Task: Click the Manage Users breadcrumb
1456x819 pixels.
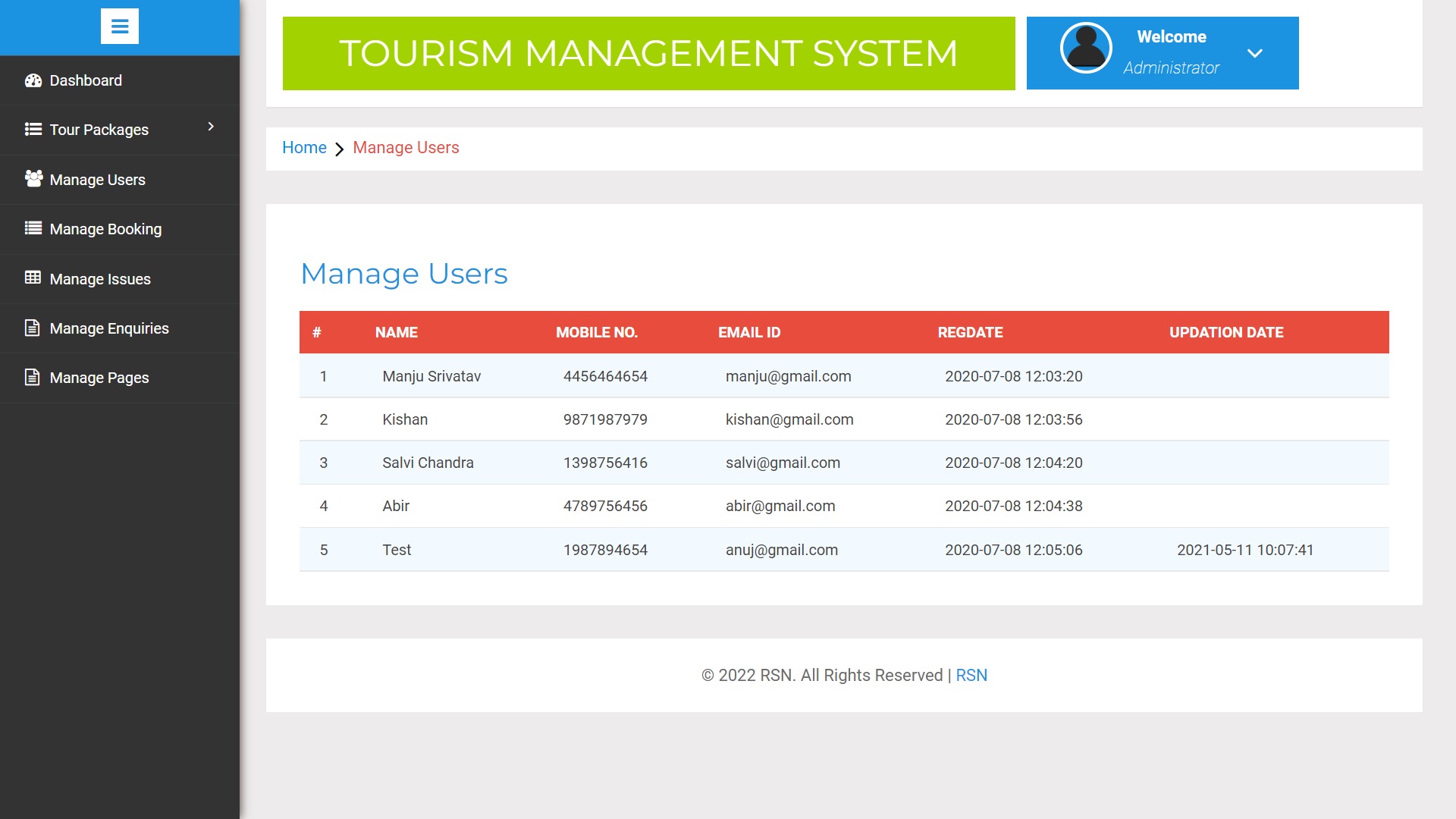Action: [x=406, y=147]
